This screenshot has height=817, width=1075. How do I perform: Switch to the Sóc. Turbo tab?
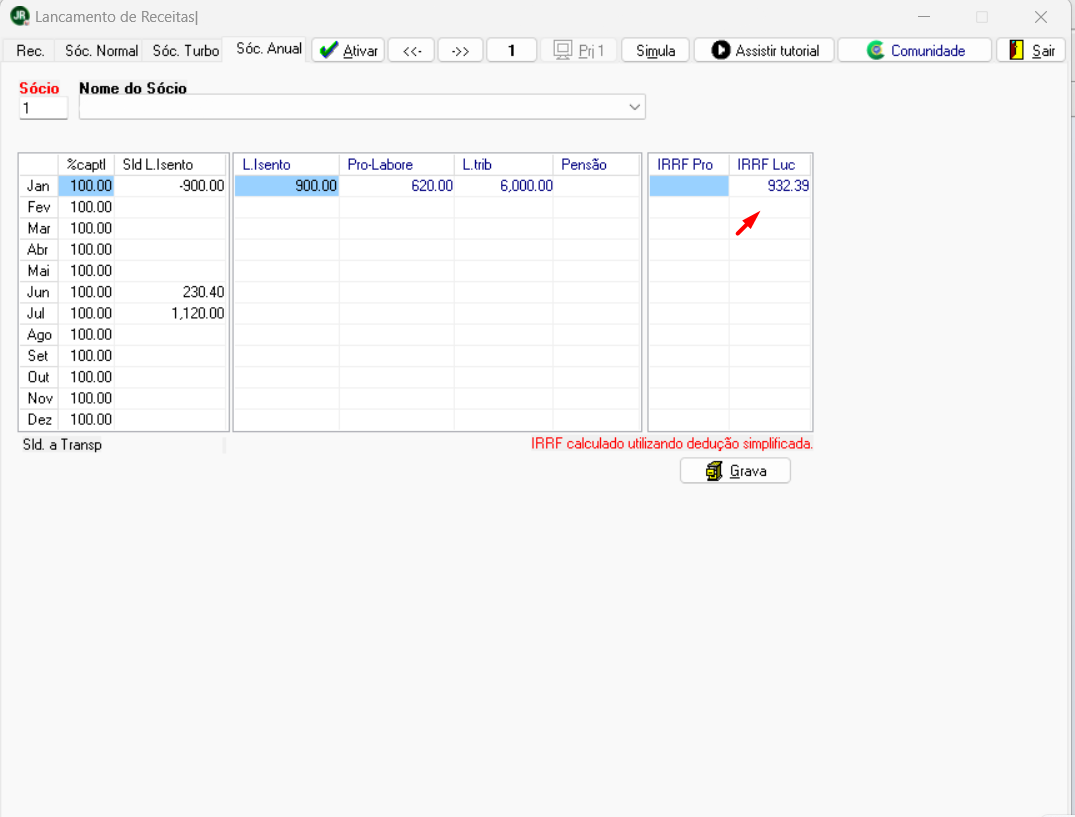pyautogui.click(x=185, y=51)
